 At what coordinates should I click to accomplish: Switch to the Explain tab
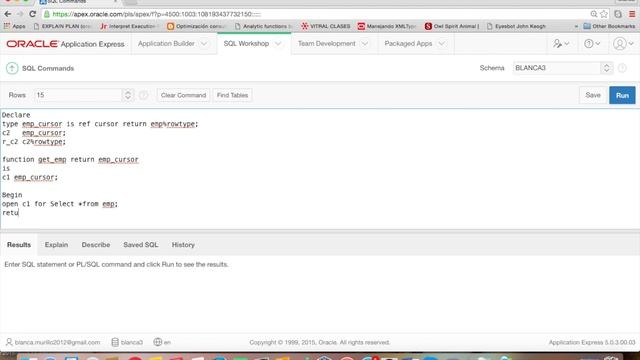click(x=56, y=245)
